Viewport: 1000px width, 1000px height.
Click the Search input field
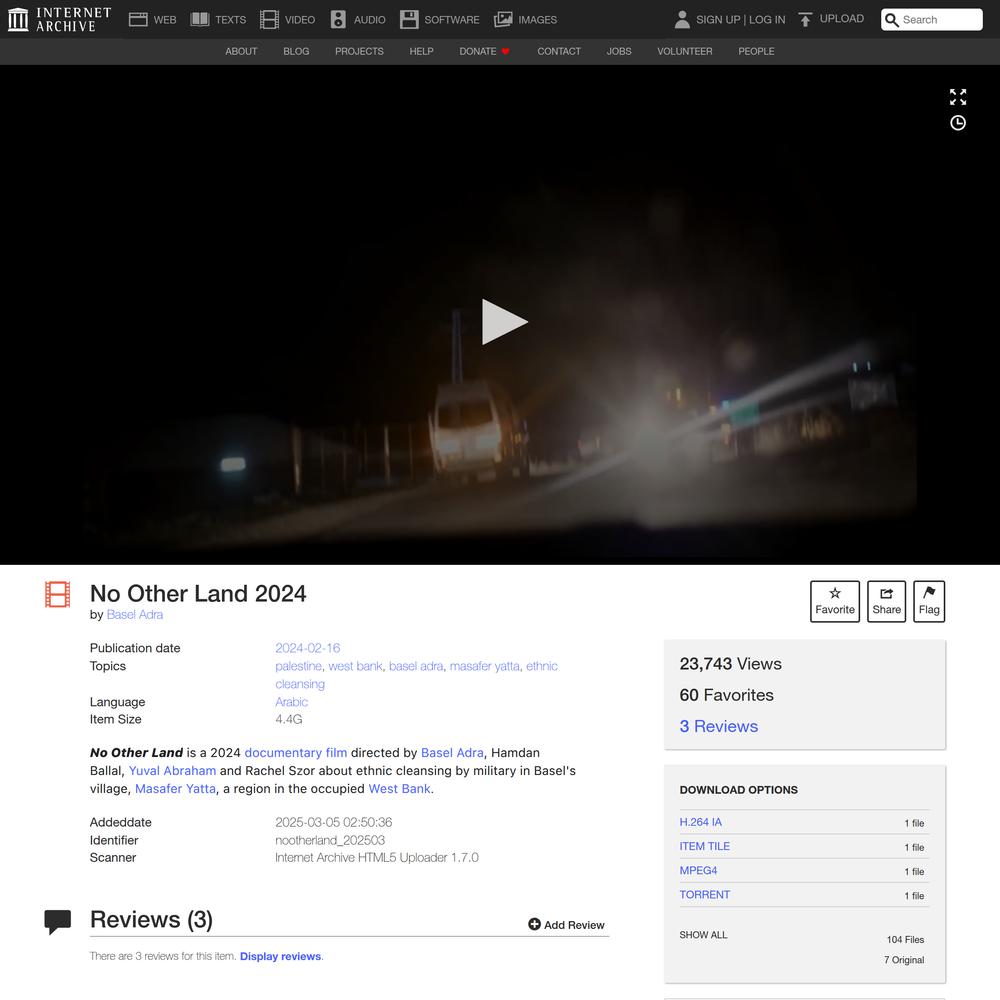tap(932, 20)
